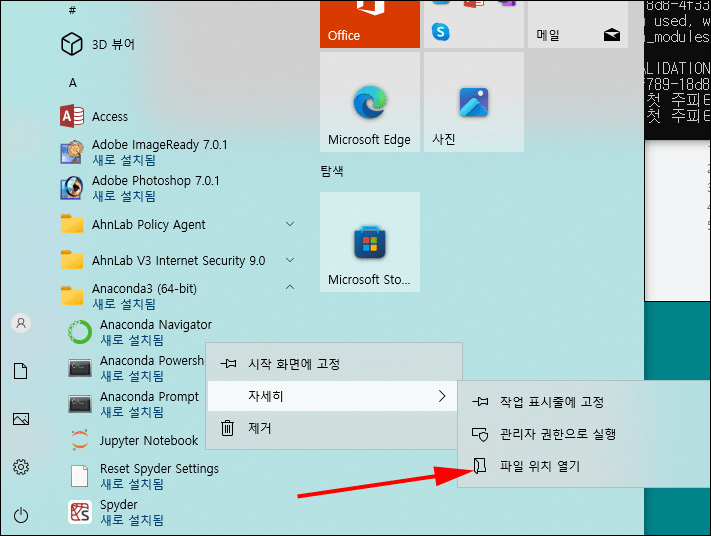Click the AhnLab V3 Internet Security folder icon
The width and height of the screenshot is (711, 536).
pyautogui.click(x=72, y=260)
